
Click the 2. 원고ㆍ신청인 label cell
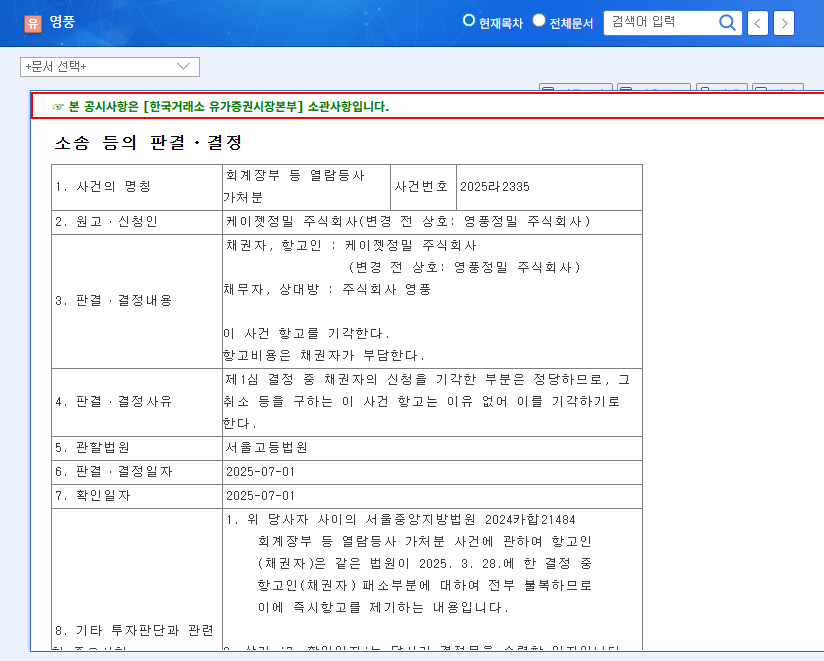(x=137, y=222)
